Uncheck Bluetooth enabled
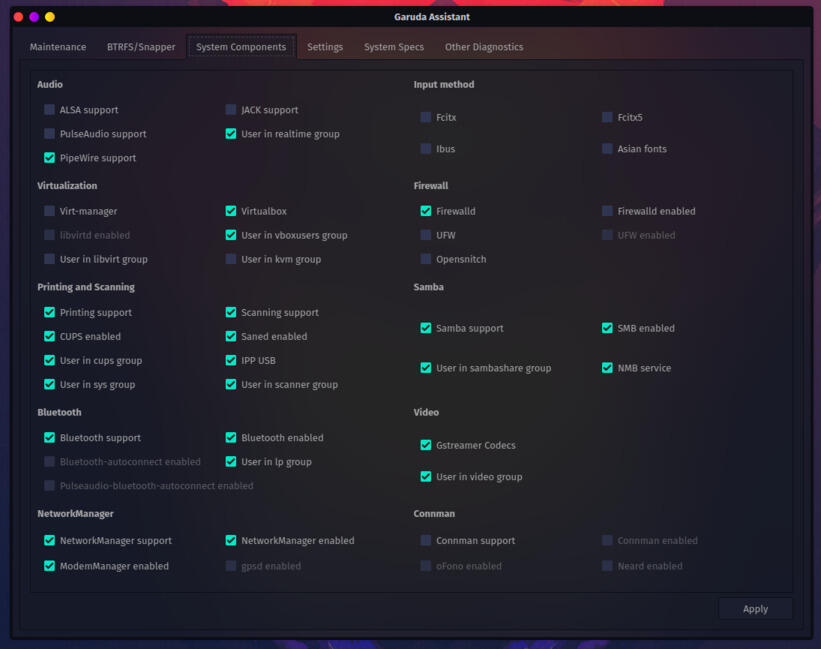 coord(230,438)
